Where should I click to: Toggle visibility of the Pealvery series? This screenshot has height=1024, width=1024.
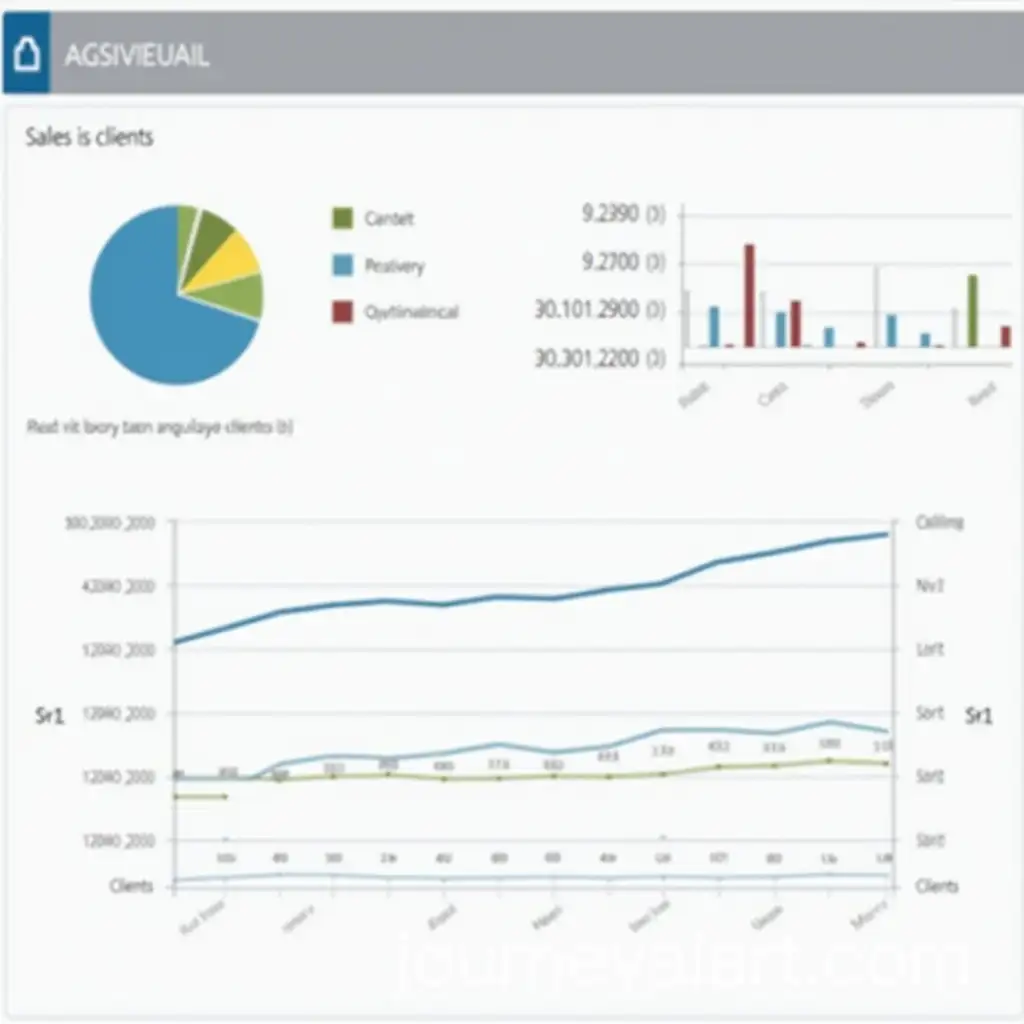(395, 265)
